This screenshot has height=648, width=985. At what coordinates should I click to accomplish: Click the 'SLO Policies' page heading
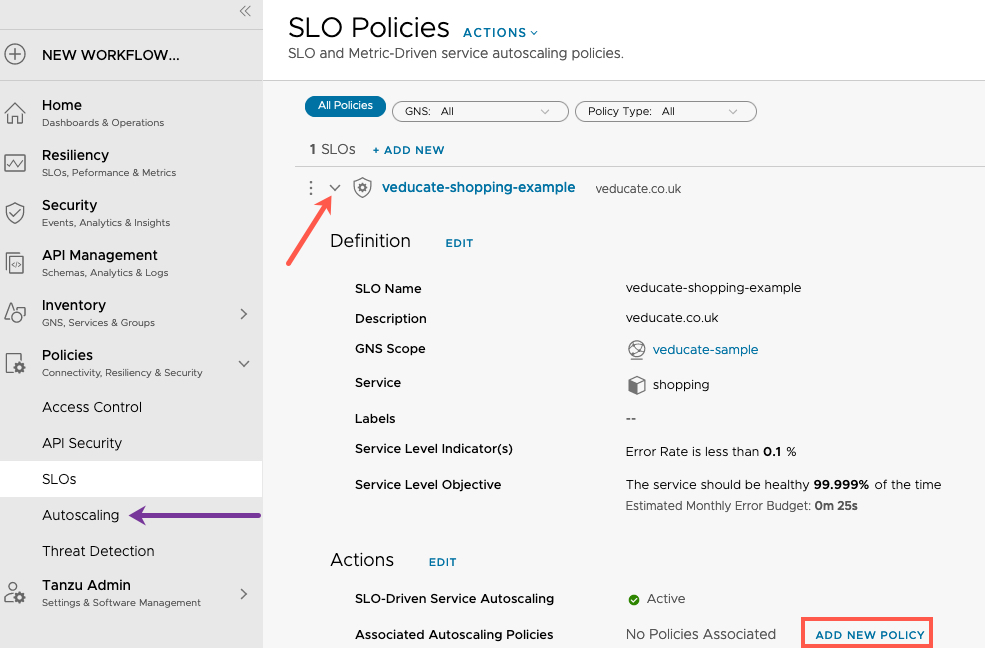tap(369, 28)
